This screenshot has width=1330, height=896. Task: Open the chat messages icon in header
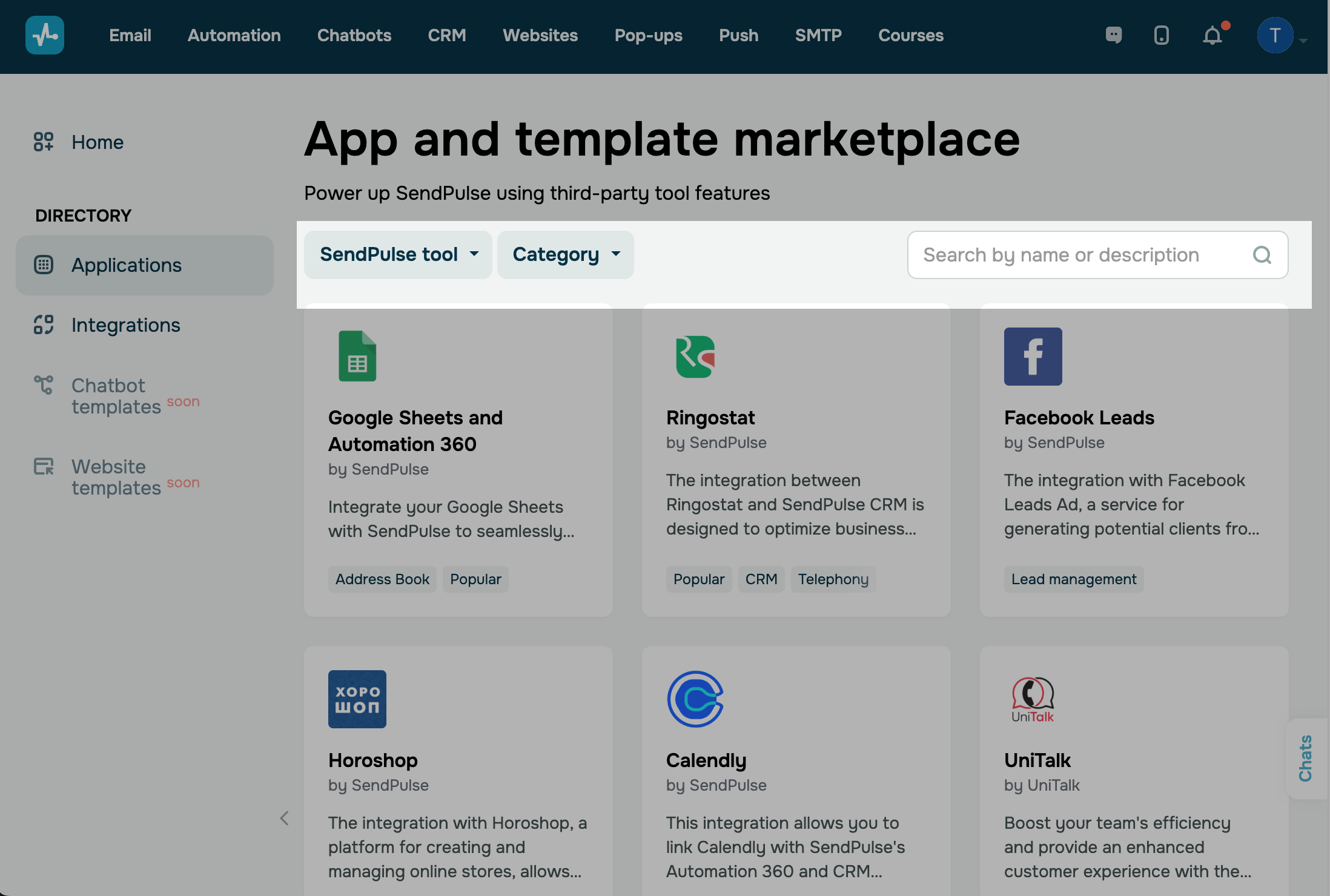(1113, 35)
